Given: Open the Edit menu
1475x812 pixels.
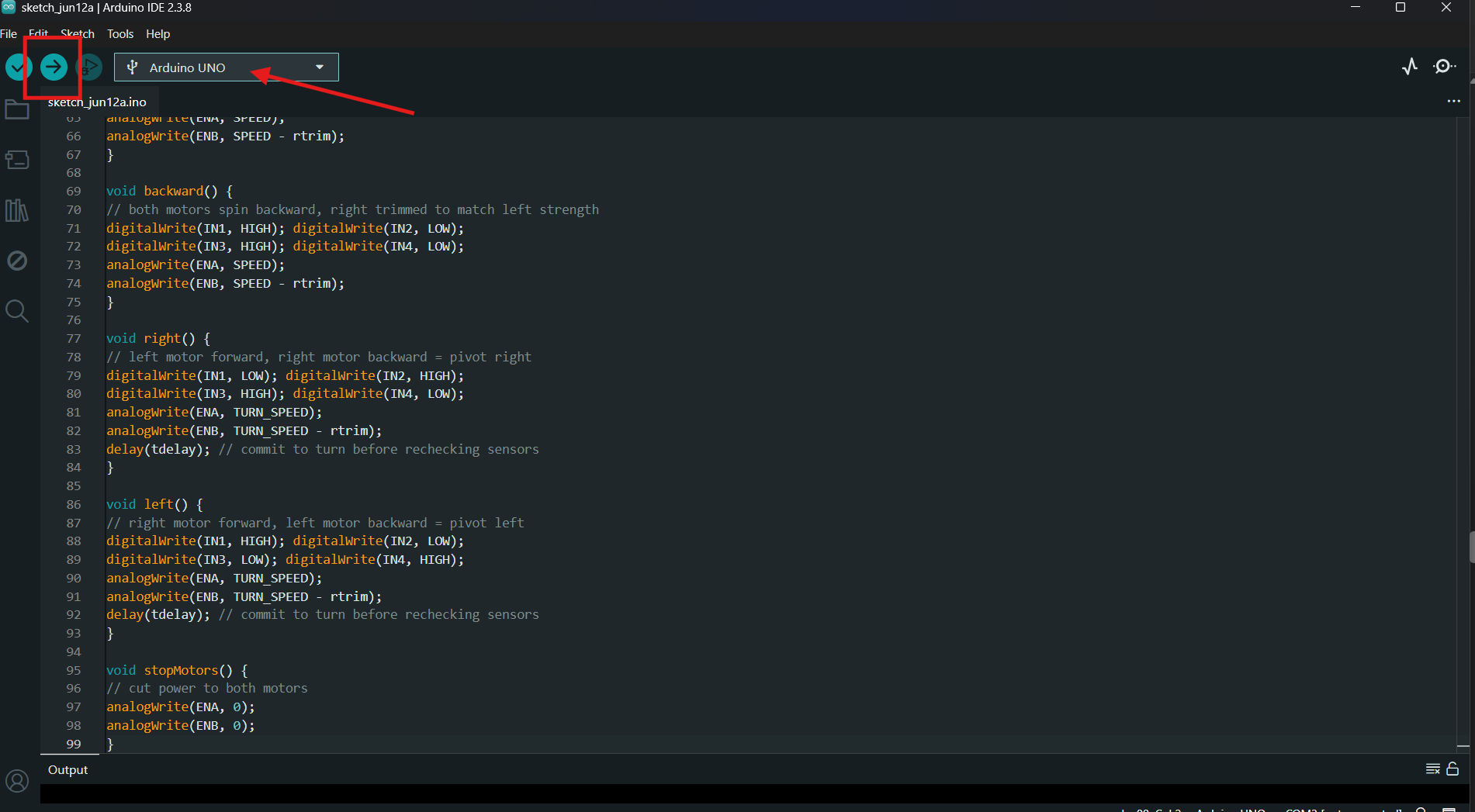Looking at the screenshot, I should [38, 34].
